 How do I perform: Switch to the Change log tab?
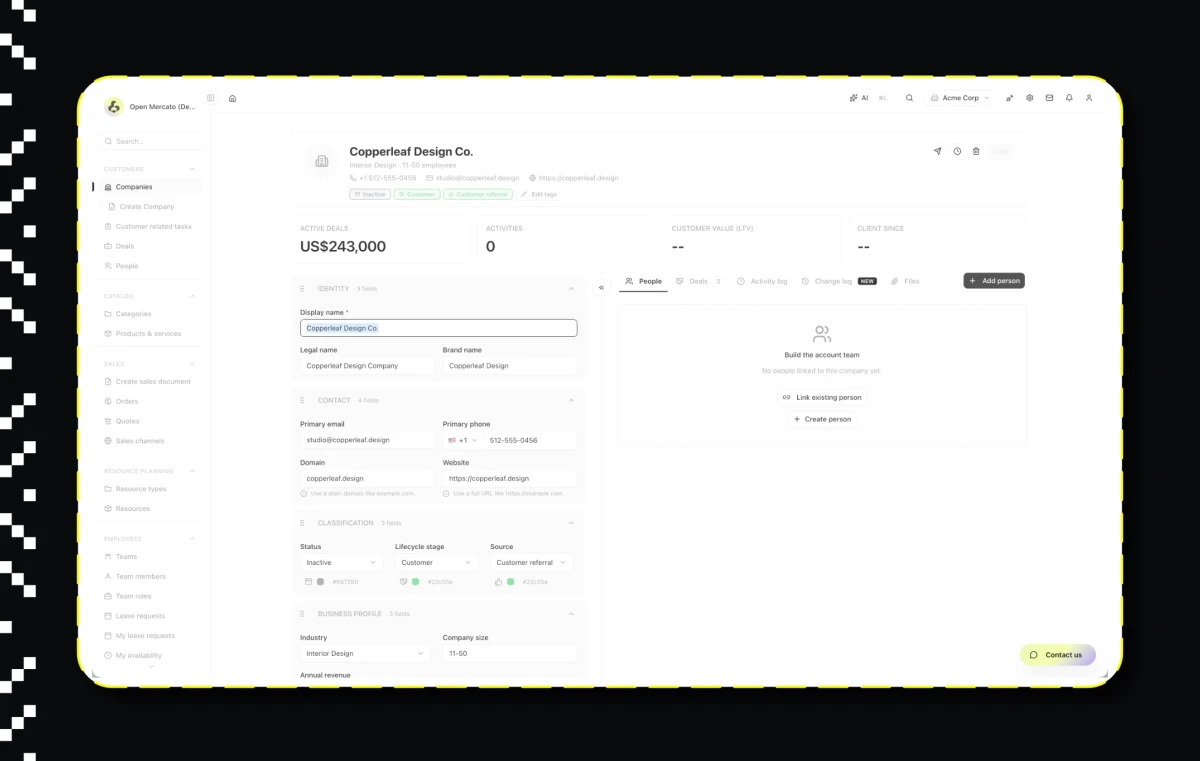838,281
